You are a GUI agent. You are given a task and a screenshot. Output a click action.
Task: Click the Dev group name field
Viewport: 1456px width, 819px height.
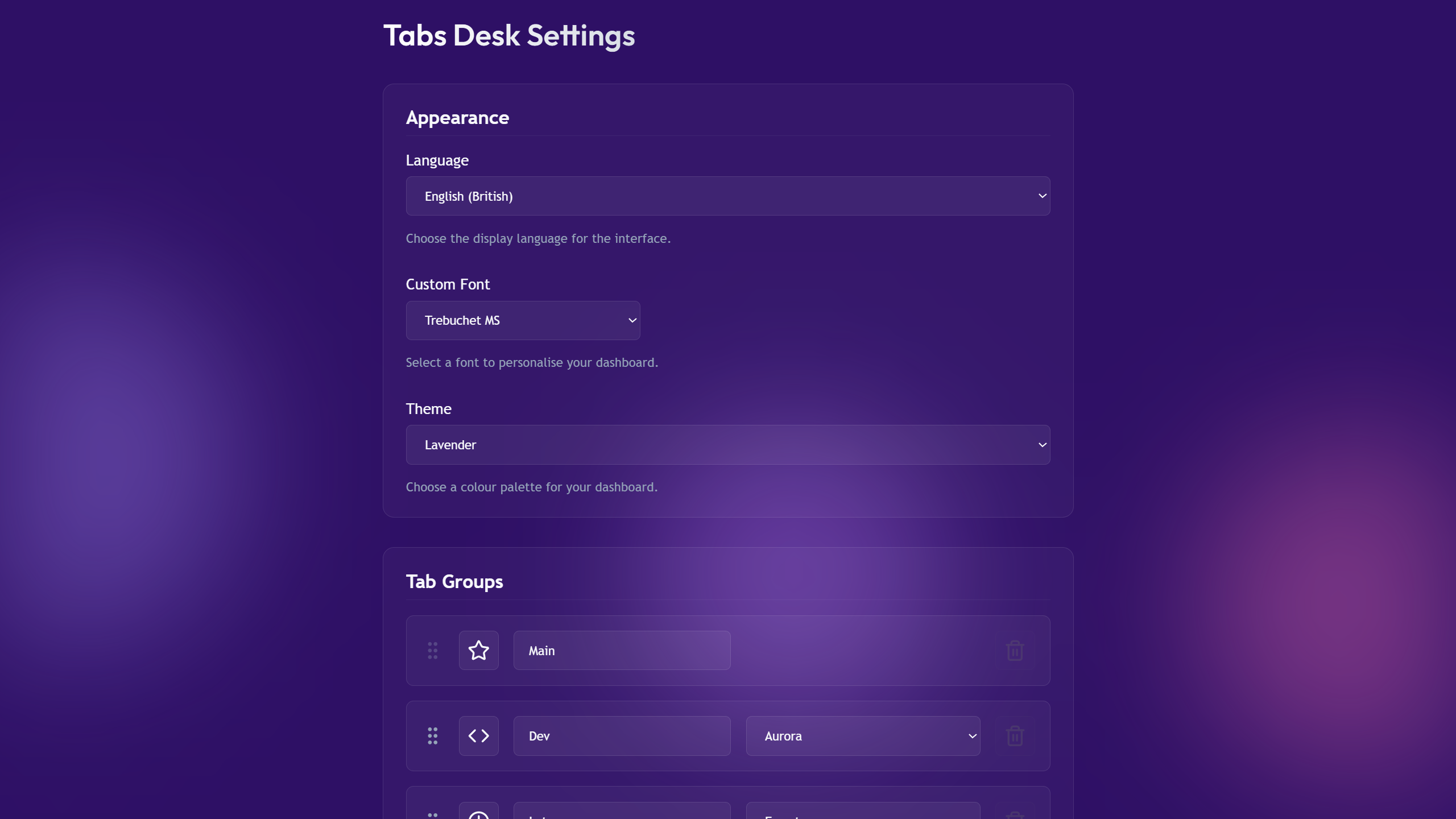622,735
